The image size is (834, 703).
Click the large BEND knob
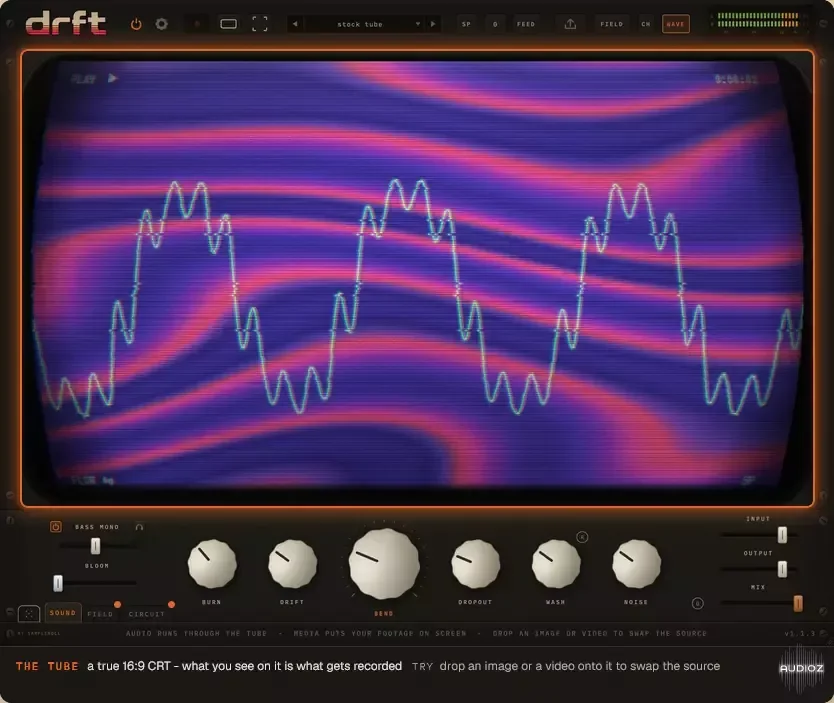384,564
